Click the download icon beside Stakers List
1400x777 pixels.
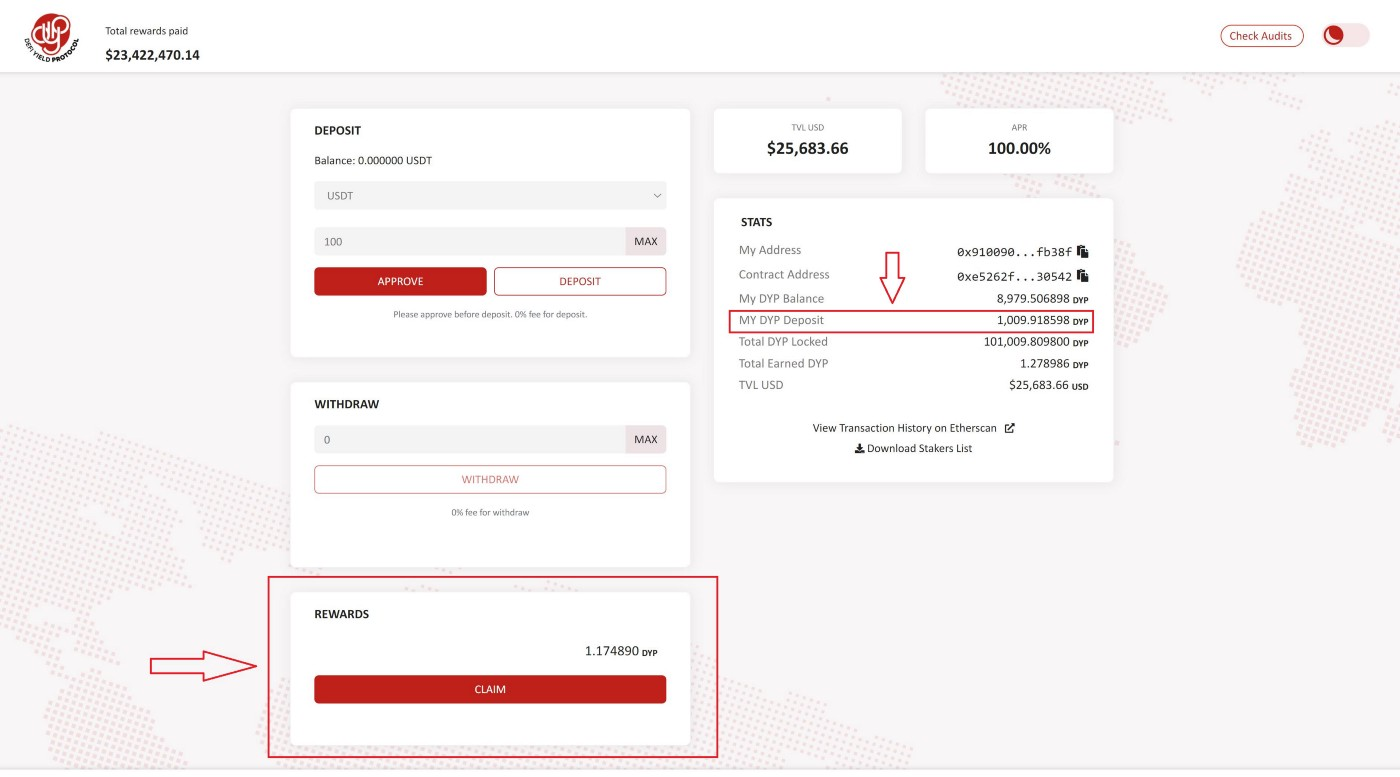pyautogui.click(x=859, y=449)
